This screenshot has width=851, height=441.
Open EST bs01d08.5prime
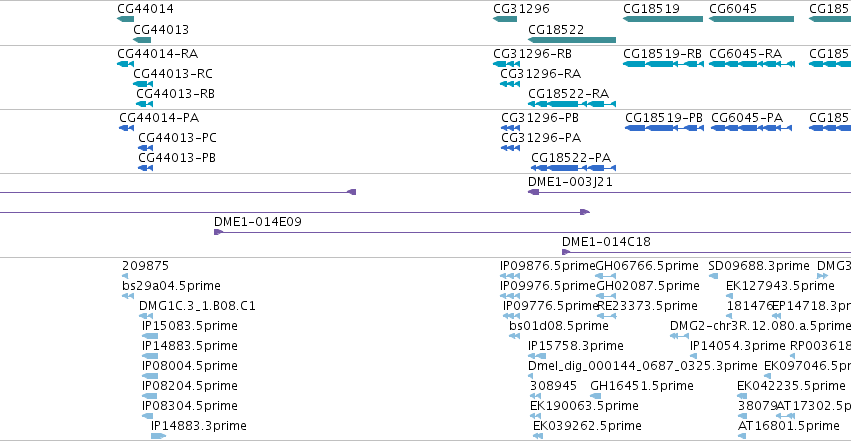515,336
